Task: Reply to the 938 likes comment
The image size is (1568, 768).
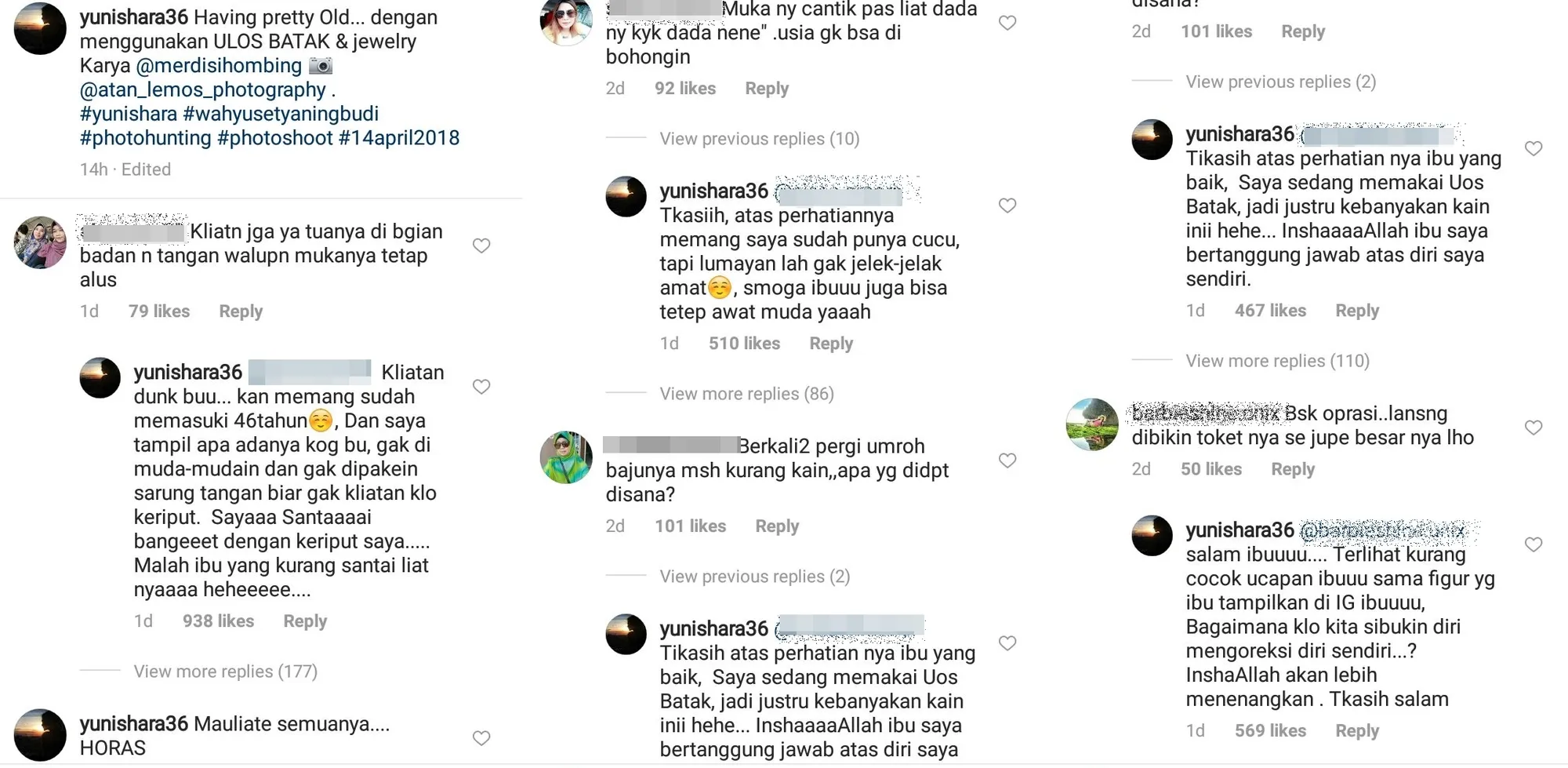Action: [305, 621]
